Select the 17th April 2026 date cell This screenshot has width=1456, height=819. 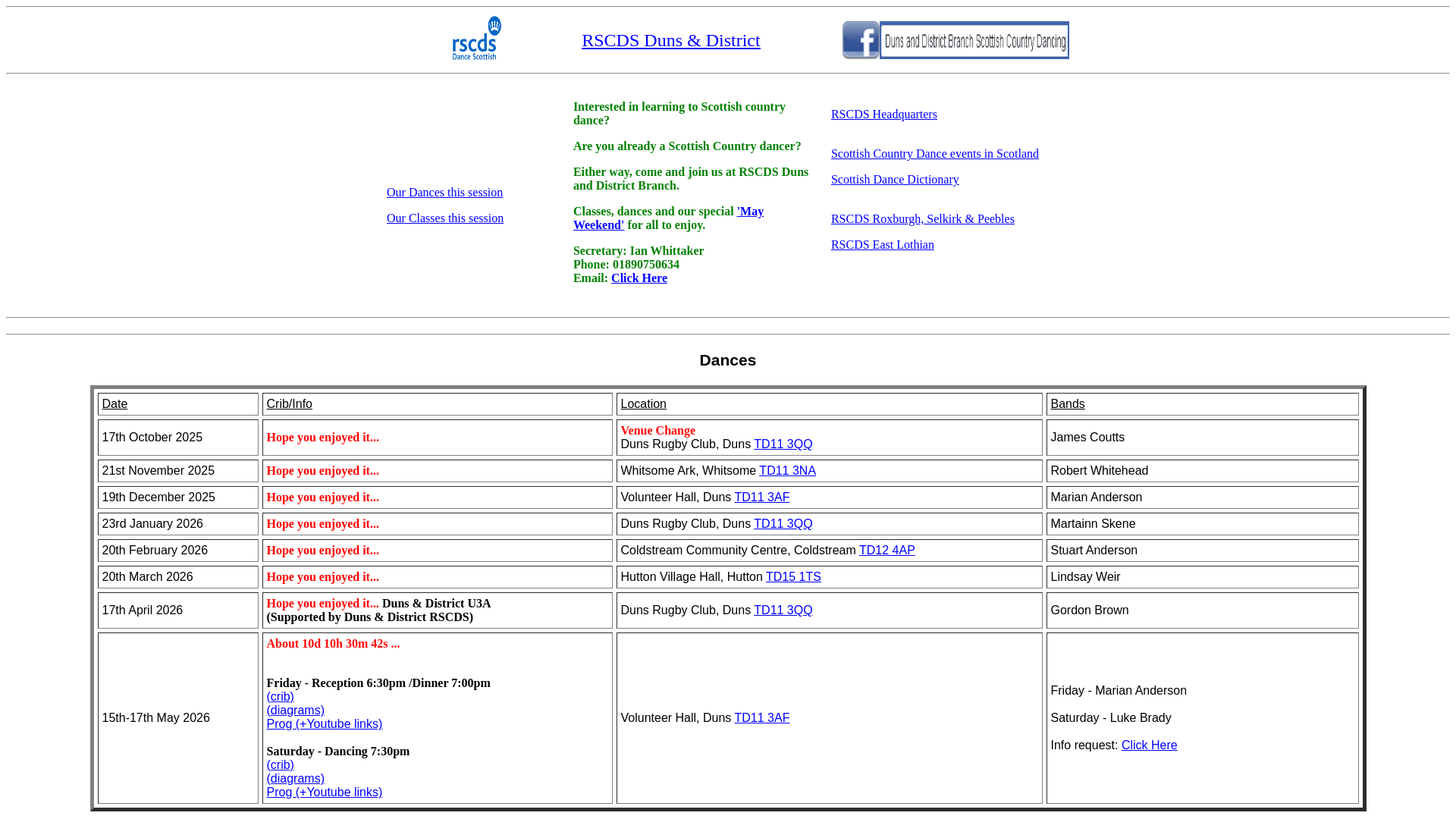tap(178, 610)
